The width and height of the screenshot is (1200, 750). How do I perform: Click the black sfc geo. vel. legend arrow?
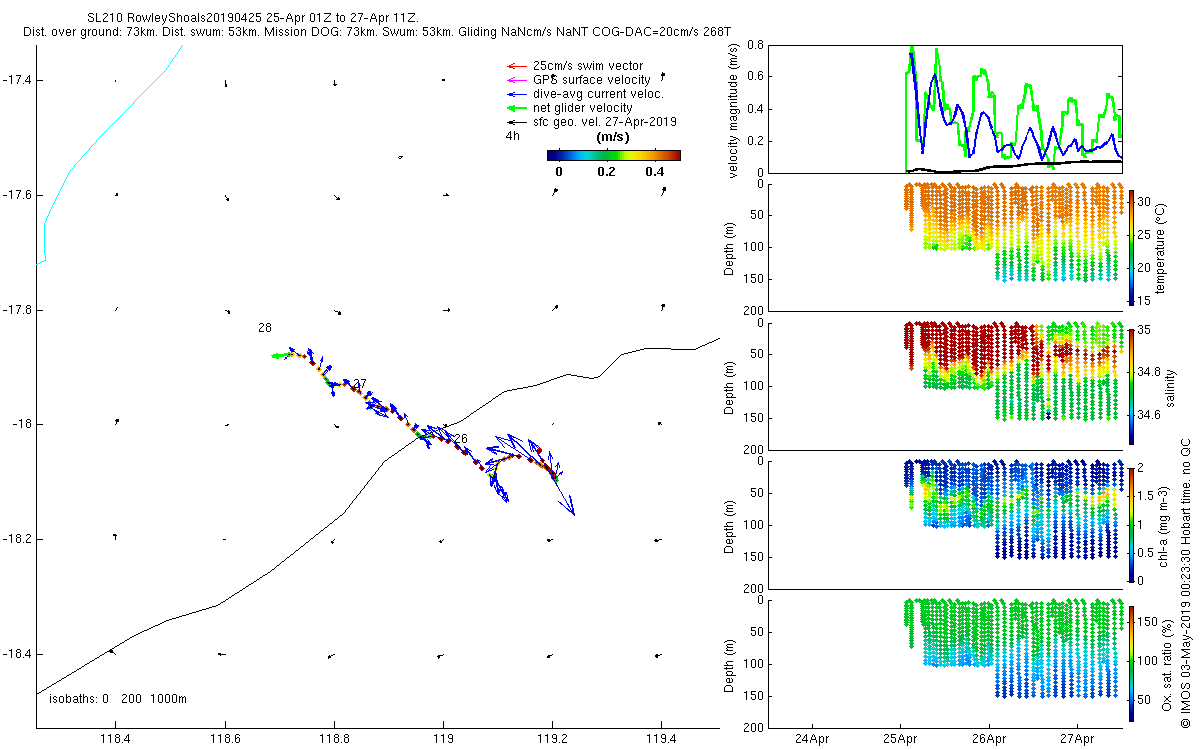coord(515,121)
